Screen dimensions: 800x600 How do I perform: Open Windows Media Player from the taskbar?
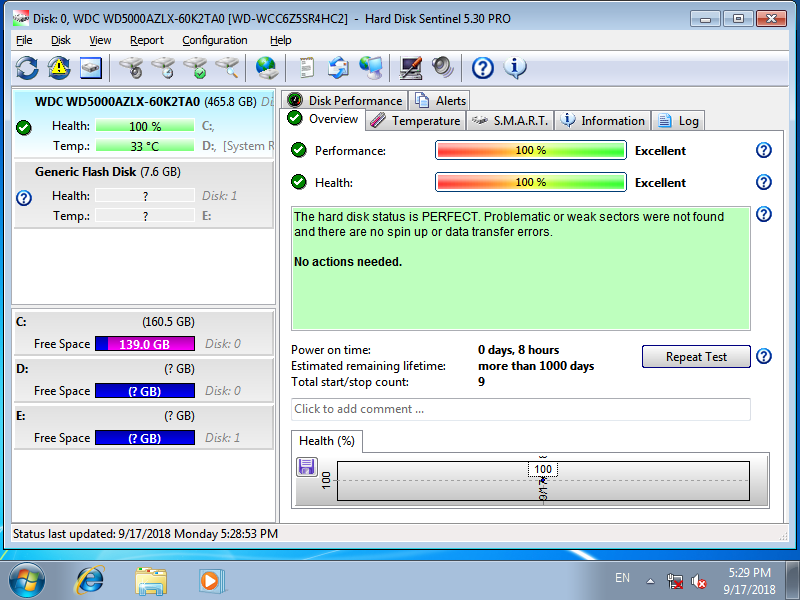coord(211,581)
